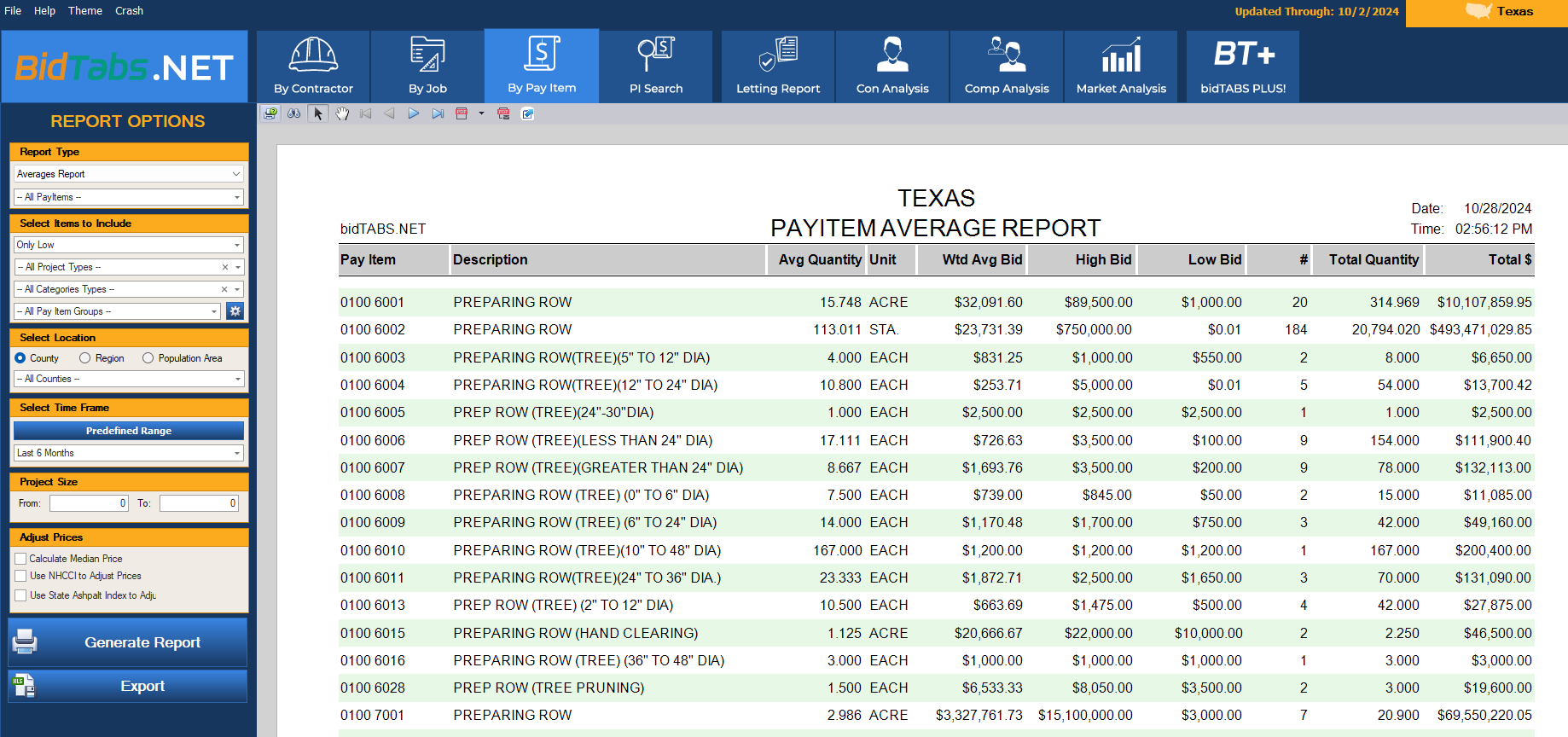Open bidTABS PLUS! module

[1243, 67]
